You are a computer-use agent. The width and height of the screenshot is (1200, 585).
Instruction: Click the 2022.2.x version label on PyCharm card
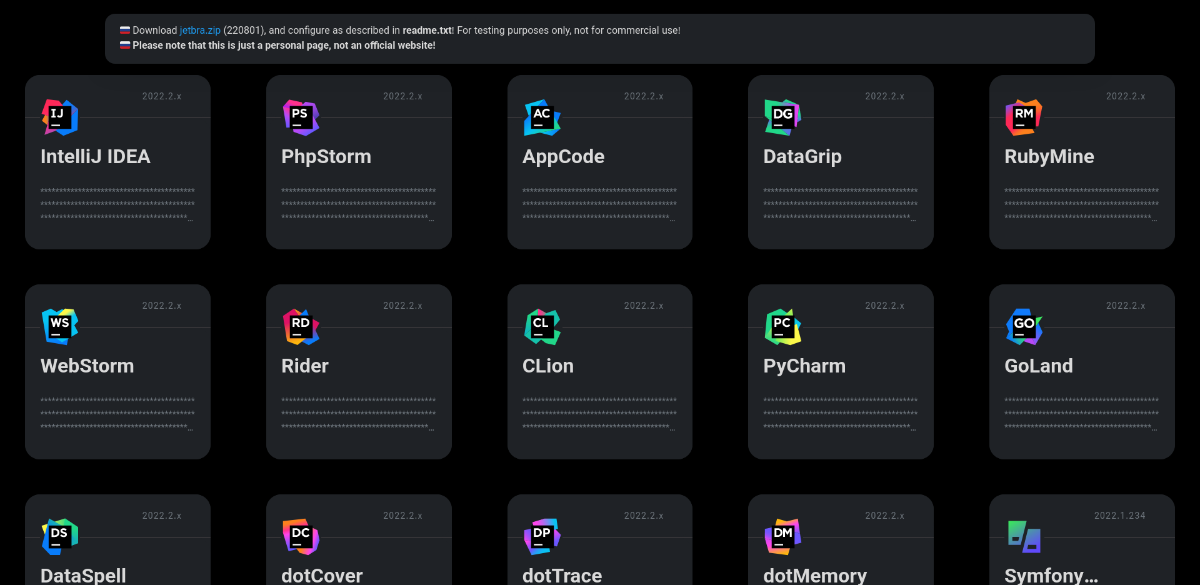[884, 306]
